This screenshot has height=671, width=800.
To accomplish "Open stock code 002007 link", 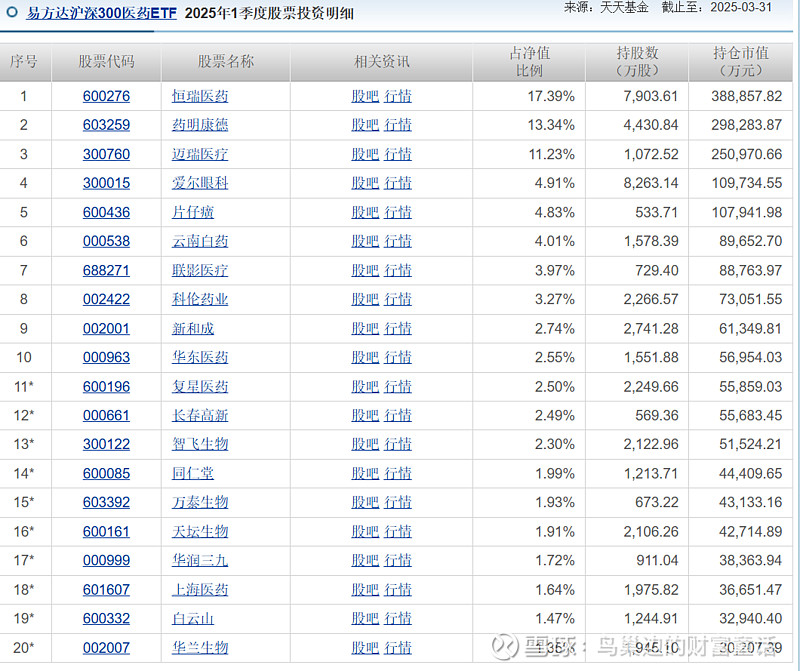I will click(106, 648).
